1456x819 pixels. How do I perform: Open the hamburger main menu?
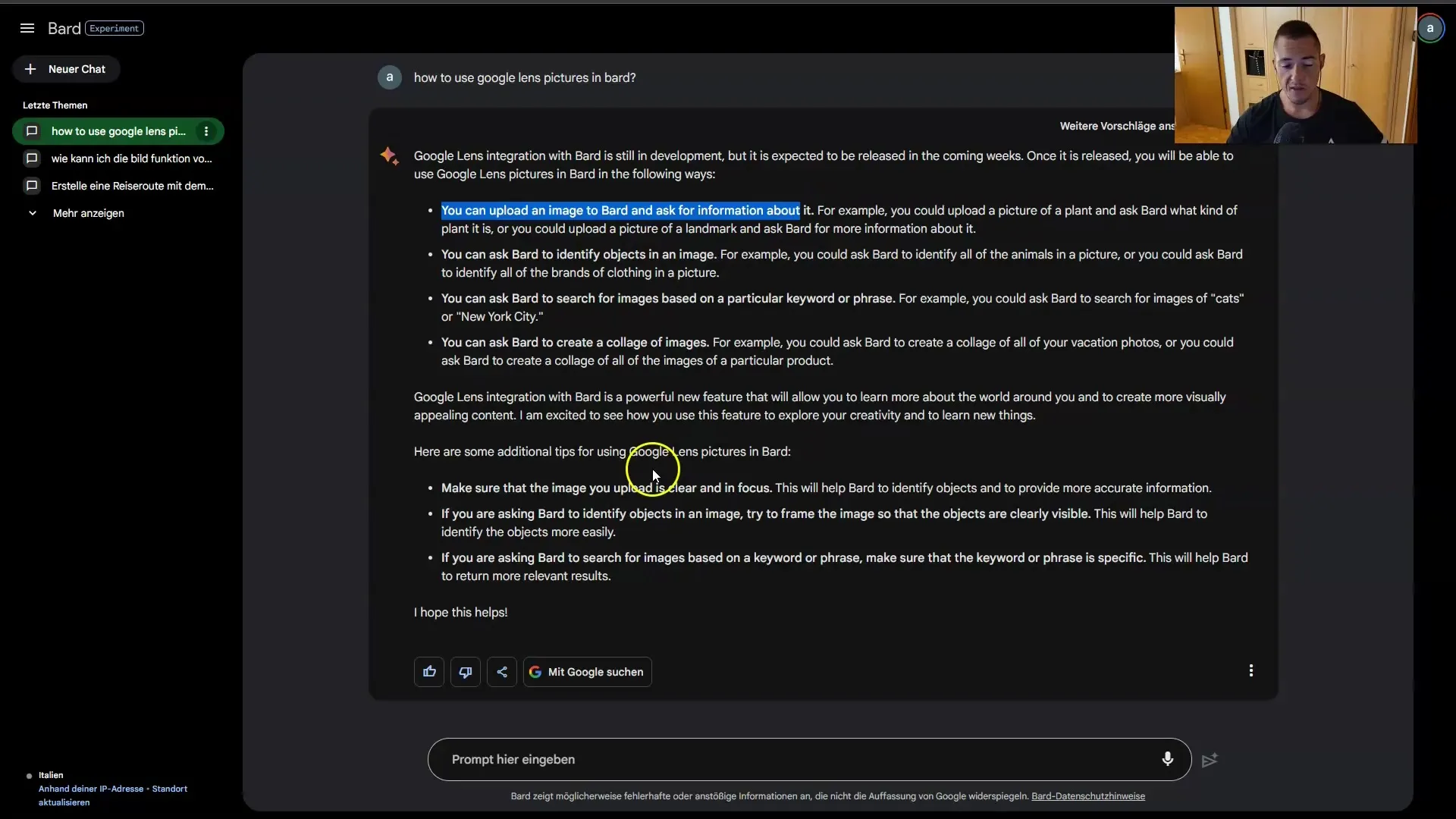coord(27,28)
